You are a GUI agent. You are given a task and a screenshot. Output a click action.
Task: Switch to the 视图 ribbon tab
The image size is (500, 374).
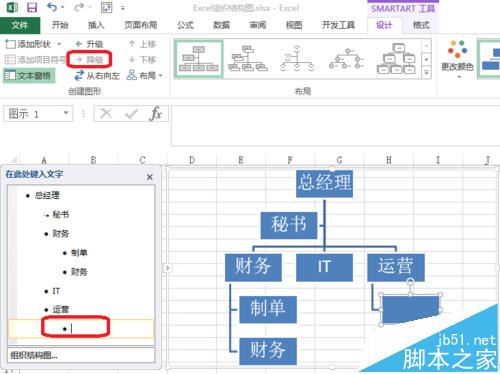pos(294,25)
